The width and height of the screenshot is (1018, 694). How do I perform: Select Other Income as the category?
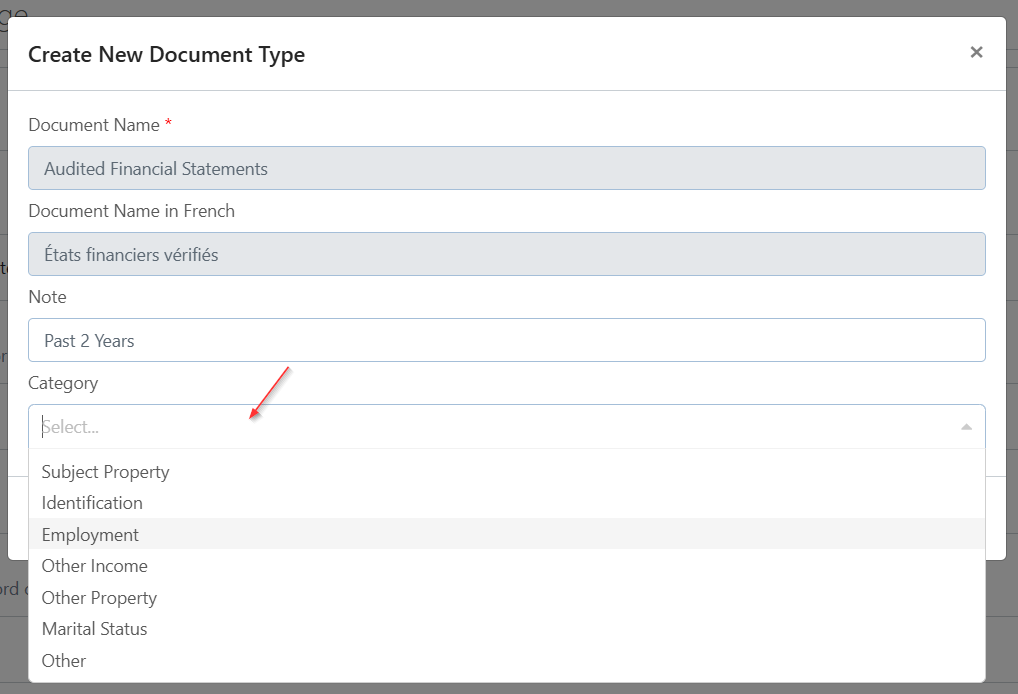pos(94,566)
